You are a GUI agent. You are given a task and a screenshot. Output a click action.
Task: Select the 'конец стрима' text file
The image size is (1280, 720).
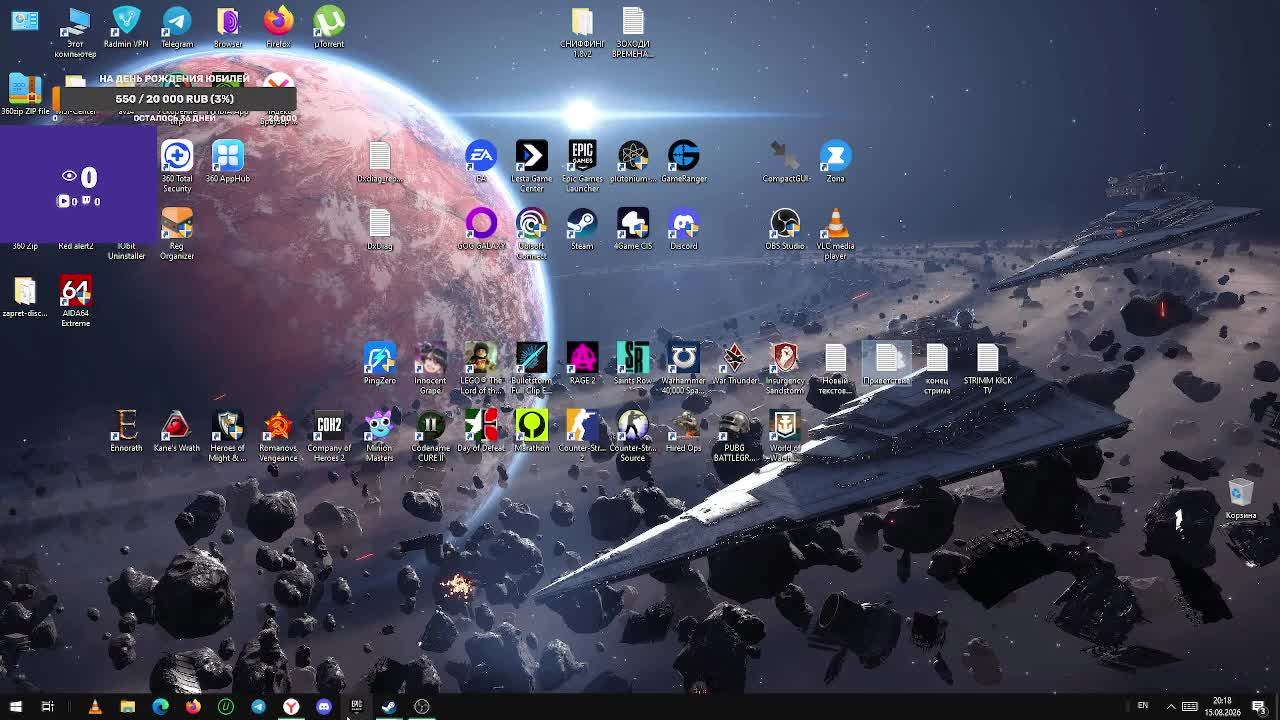[x=937, y=368]
